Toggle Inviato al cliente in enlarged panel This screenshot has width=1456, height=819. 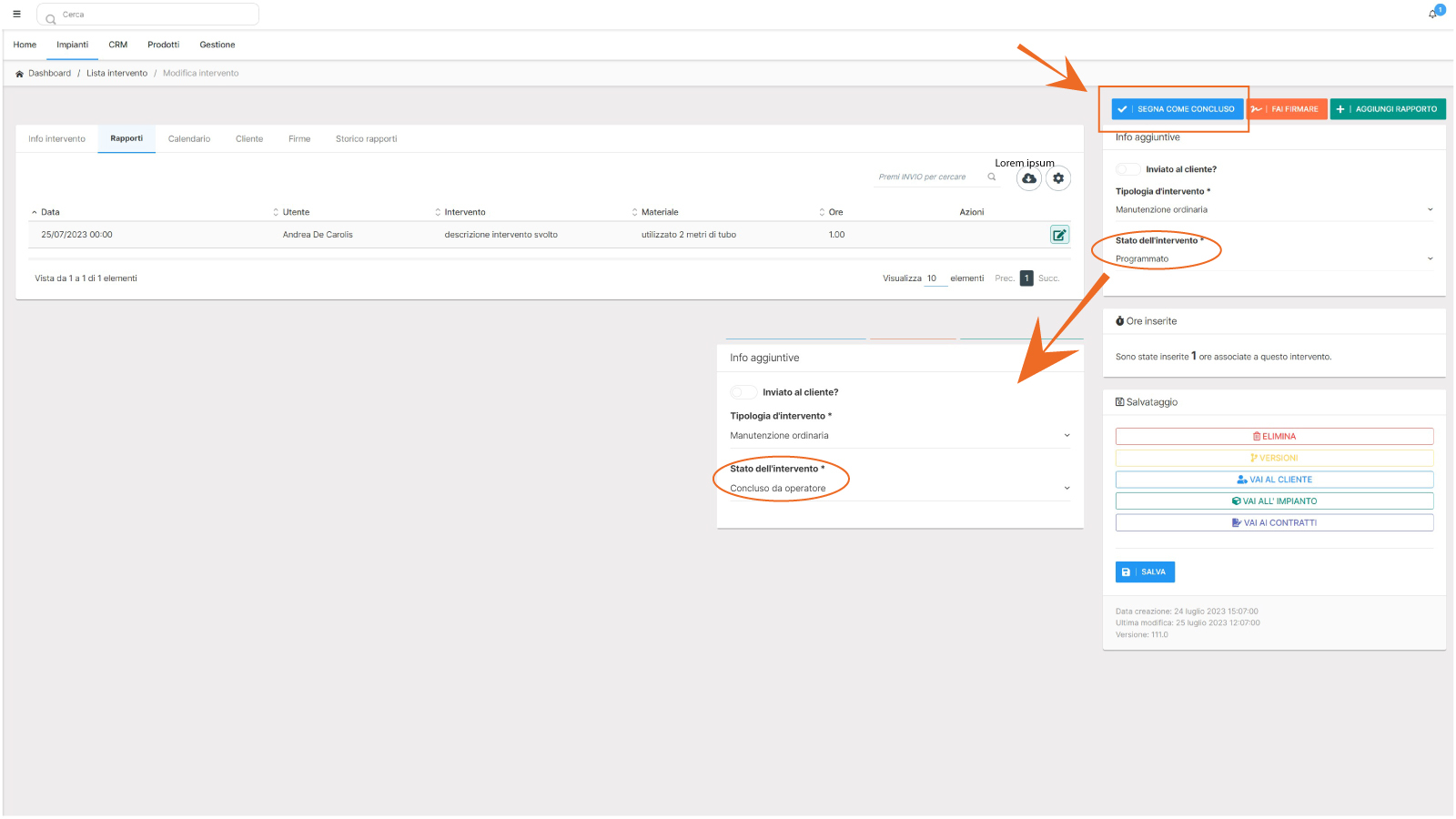pos(743,392)
